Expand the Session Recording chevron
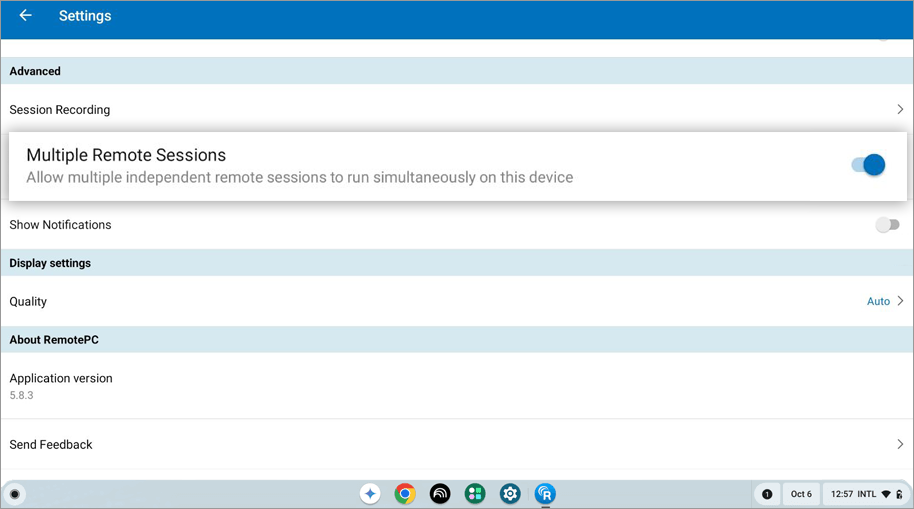This screenshot has width=914, height=509. [900, 110]
